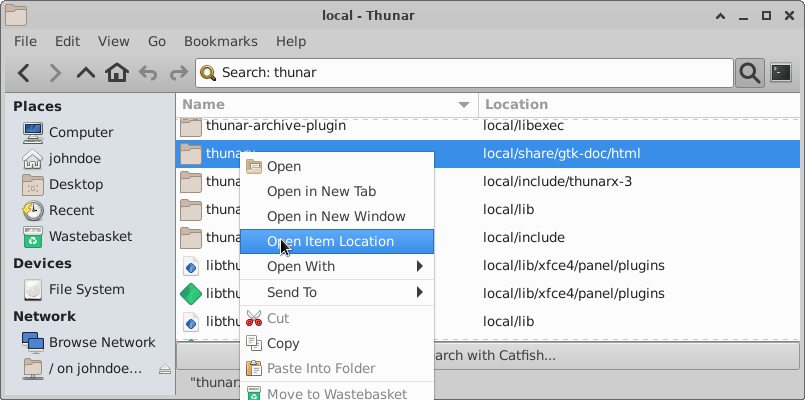Viewport: 805px width, 400px height.
Task: Click the Location column header
Action: [639, 105]
